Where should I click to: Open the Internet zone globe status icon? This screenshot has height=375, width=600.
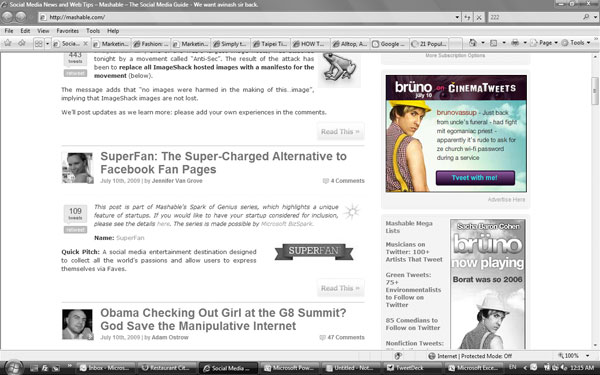[432, 356]
